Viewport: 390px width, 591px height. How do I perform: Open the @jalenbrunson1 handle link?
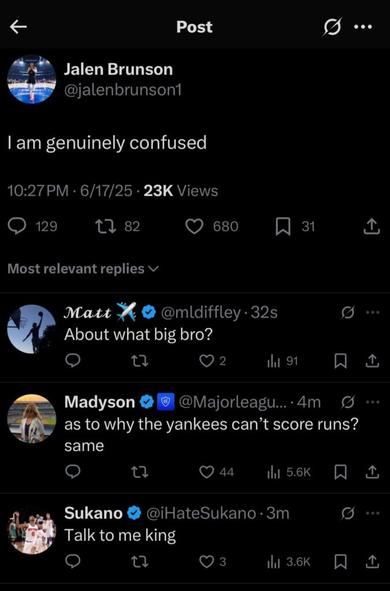122,90
